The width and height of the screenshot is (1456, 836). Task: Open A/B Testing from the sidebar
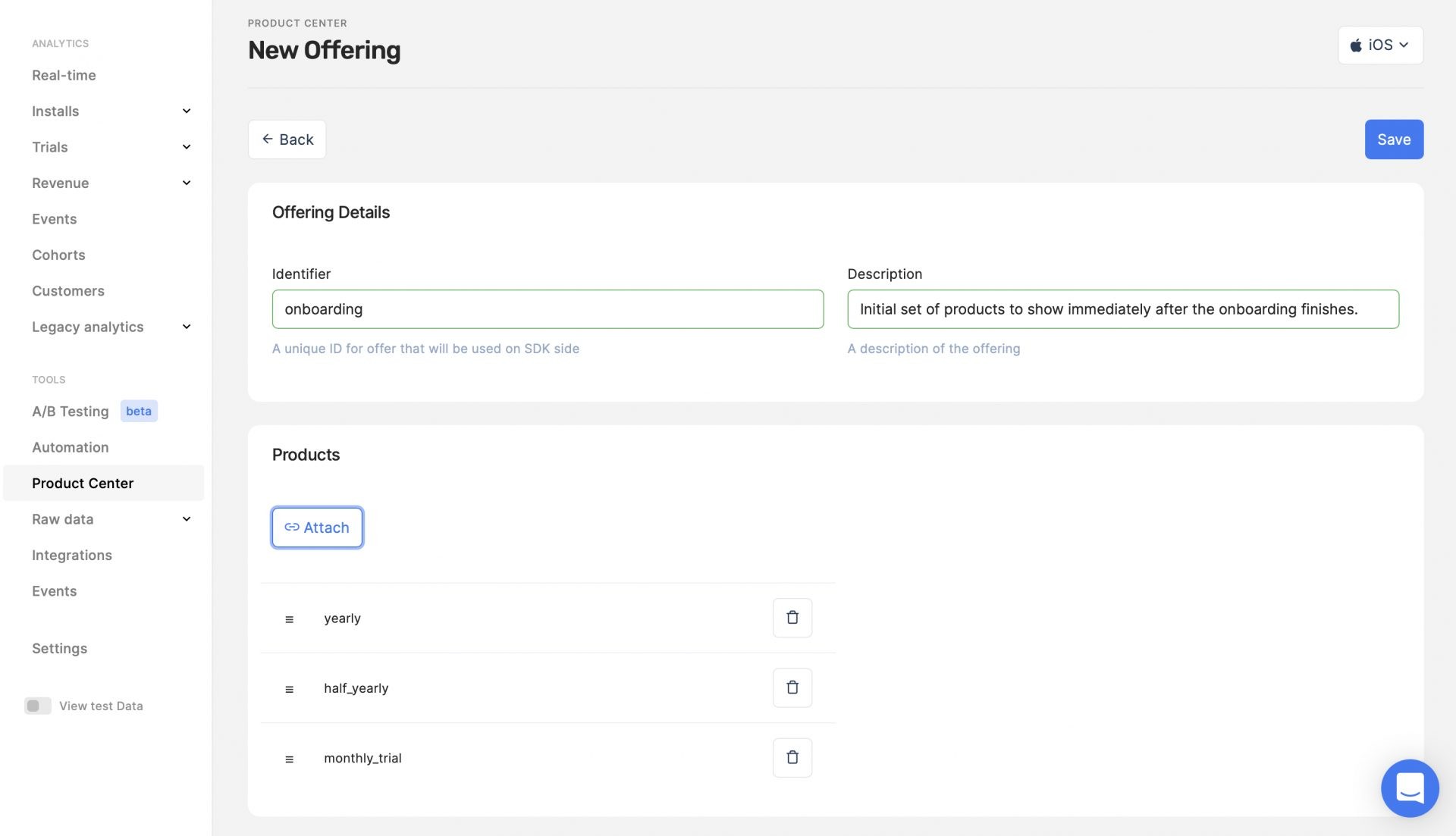coord(71,411)
